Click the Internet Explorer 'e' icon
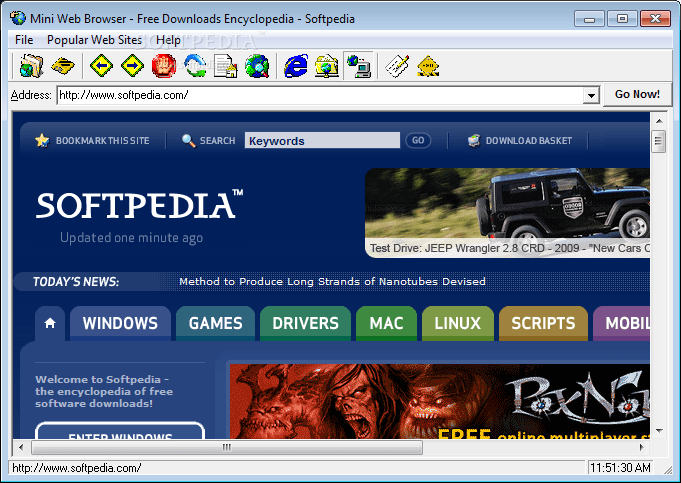The height and width of the screenshot is (483, 681). (x=296, y=66)
